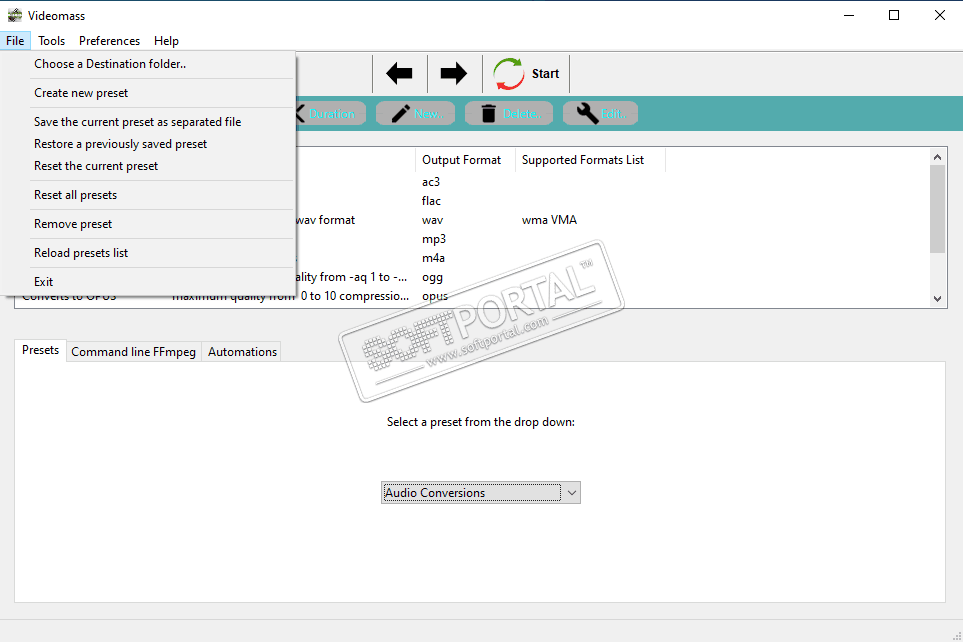963x642 pixels.
Task: Select Save the current preset as separated file
Action: [x=148, y=122]
